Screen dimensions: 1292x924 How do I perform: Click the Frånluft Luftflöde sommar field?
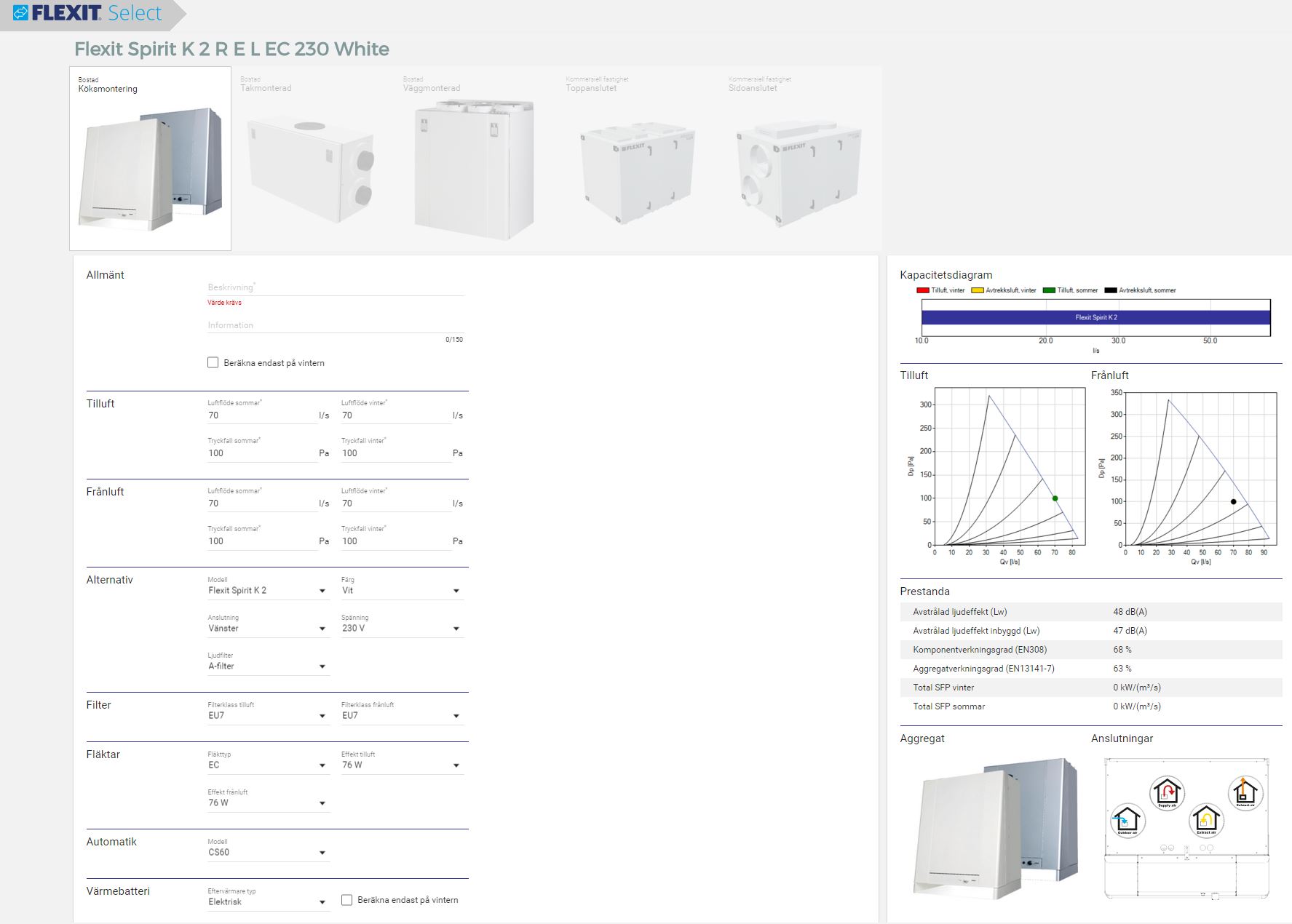point(262,503)
